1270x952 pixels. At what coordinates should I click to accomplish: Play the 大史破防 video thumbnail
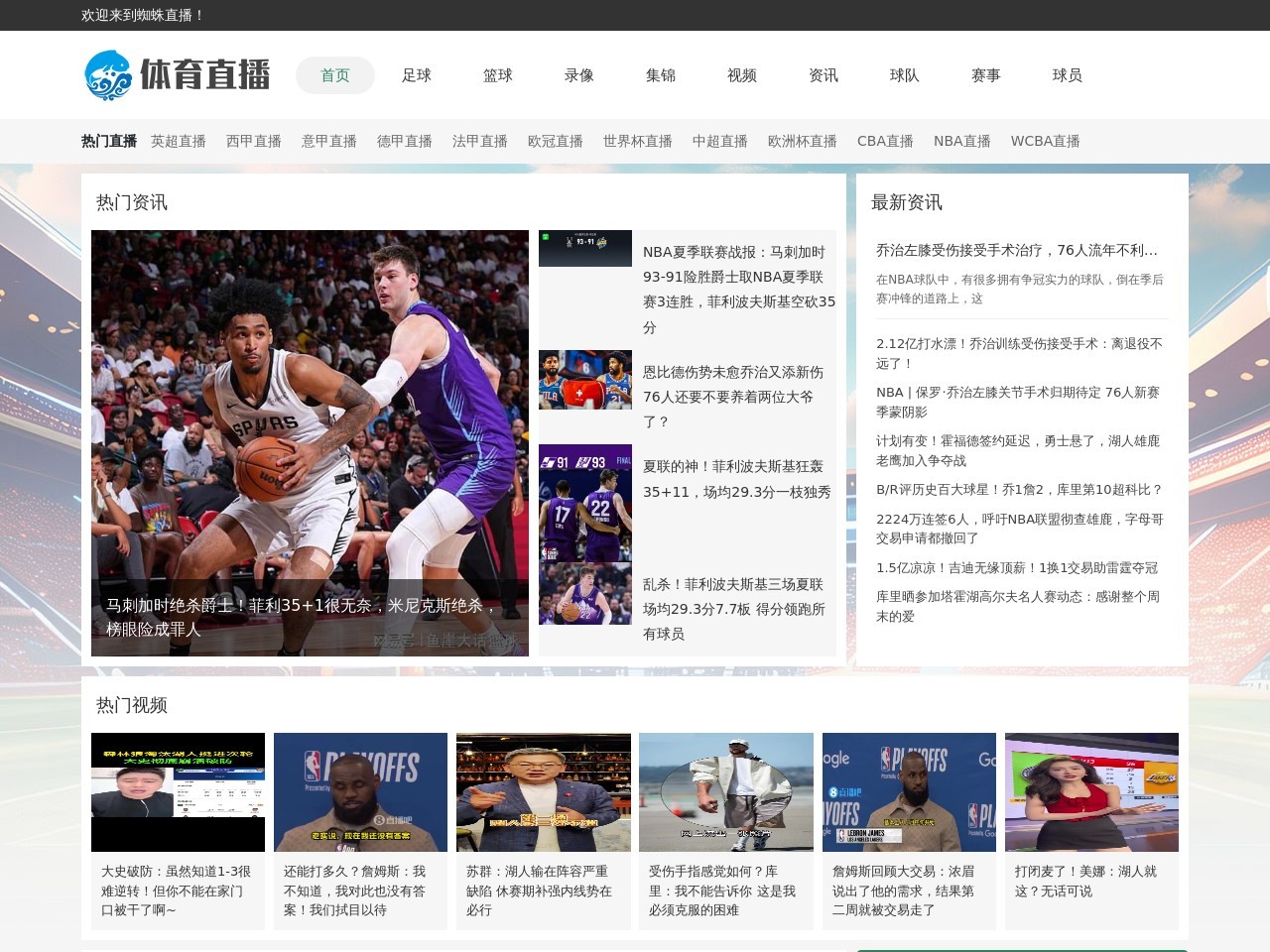(179, 792)
